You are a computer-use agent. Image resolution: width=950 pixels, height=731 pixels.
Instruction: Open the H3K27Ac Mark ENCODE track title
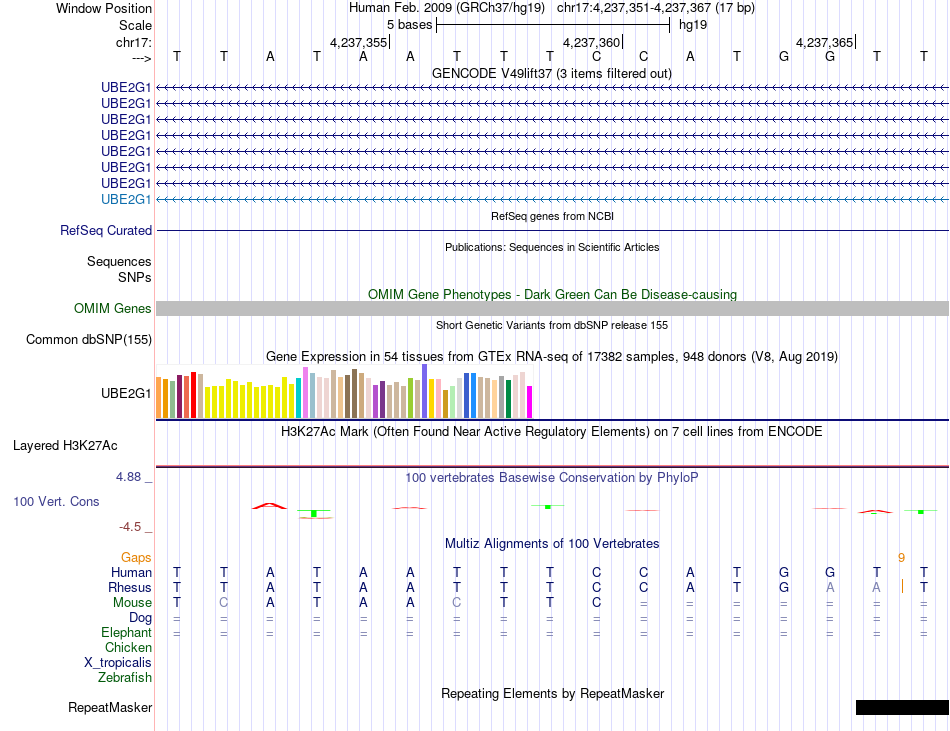(x=552, y=432)
